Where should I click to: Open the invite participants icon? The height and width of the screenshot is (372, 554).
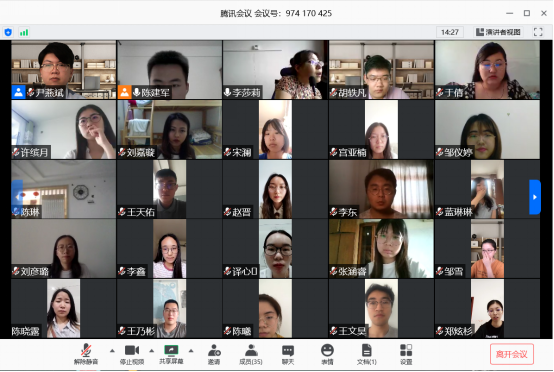tap(214, 354)
